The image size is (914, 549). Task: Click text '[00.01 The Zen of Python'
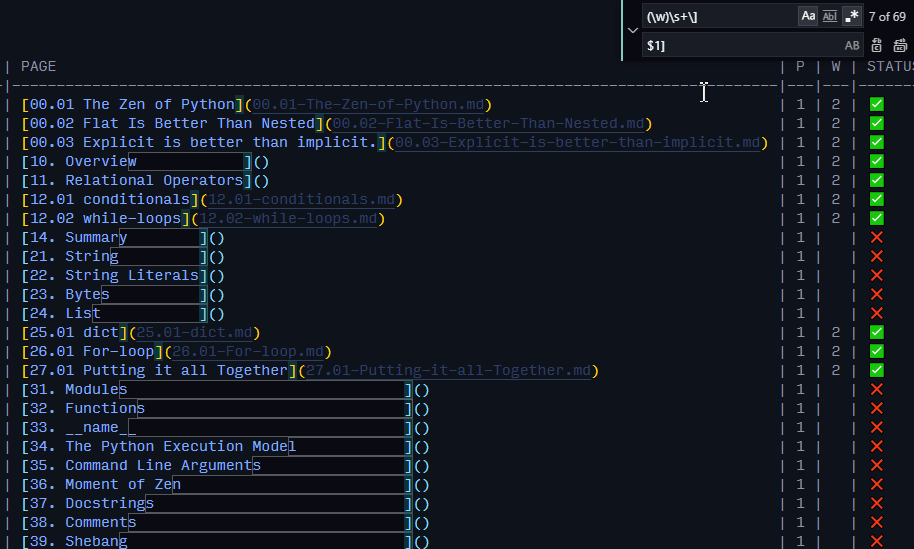(128, 105)
